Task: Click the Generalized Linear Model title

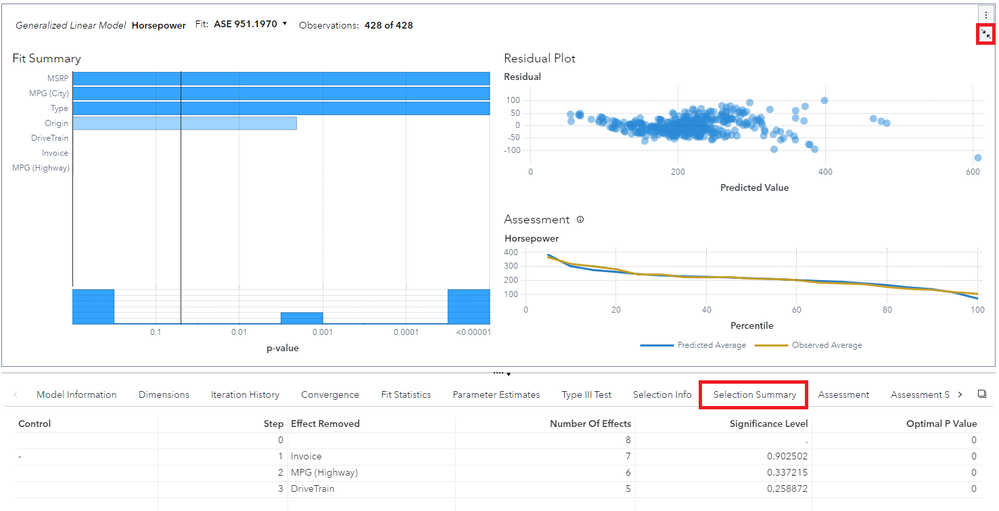Action: 71,25
